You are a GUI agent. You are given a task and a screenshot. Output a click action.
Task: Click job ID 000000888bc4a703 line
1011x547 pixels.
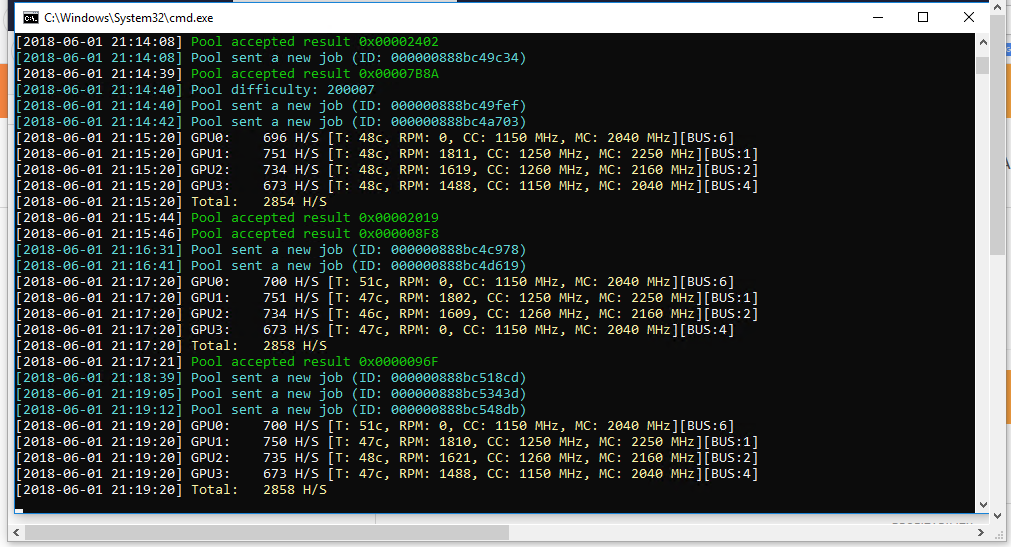tap(271, 121)
